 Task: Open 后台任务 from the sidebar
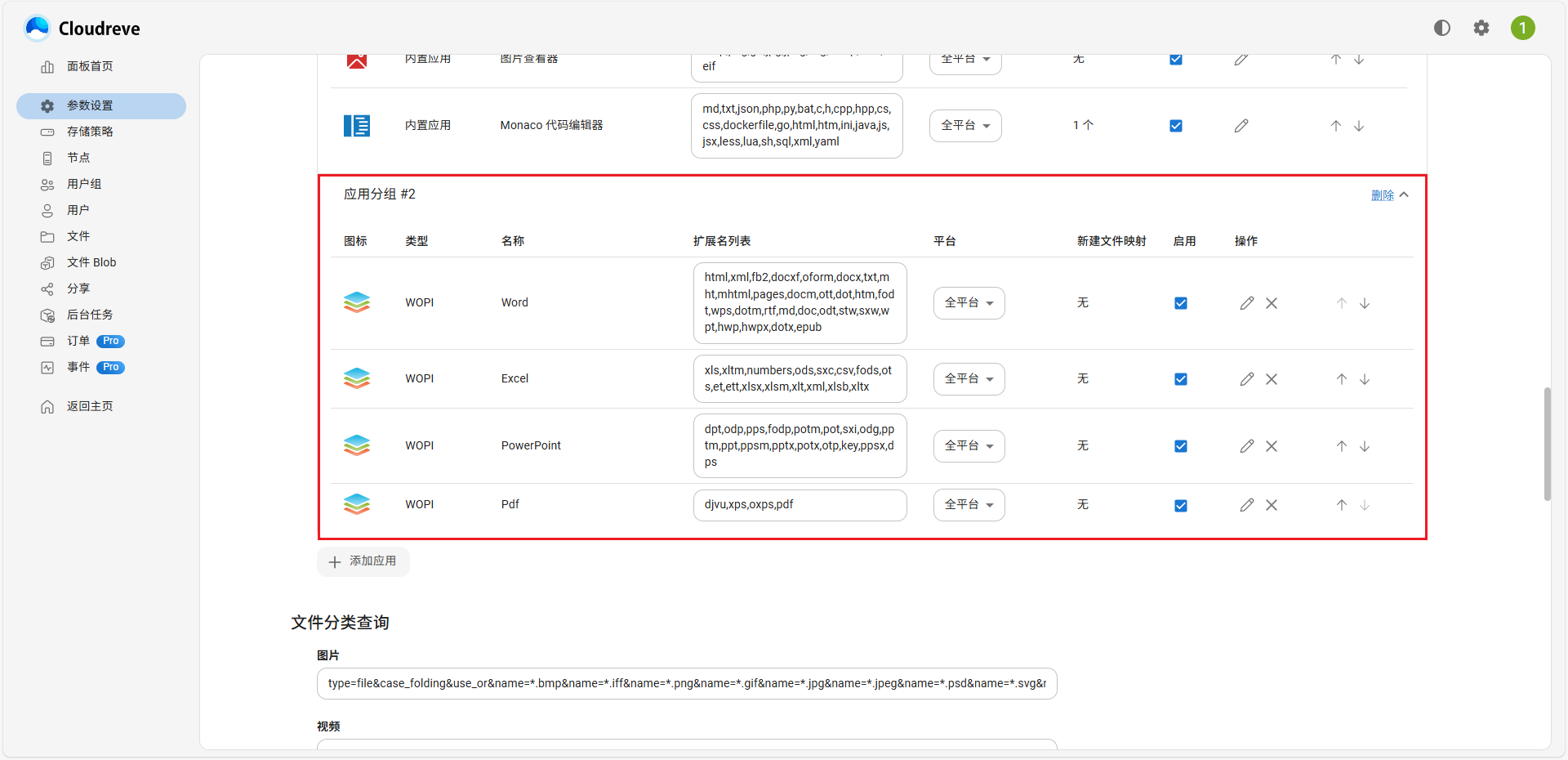90,315
